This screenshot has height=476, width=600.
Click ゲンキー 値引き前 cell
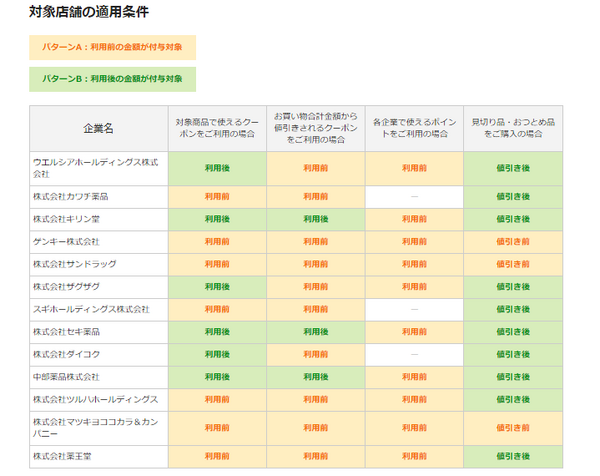click(513, 242)
